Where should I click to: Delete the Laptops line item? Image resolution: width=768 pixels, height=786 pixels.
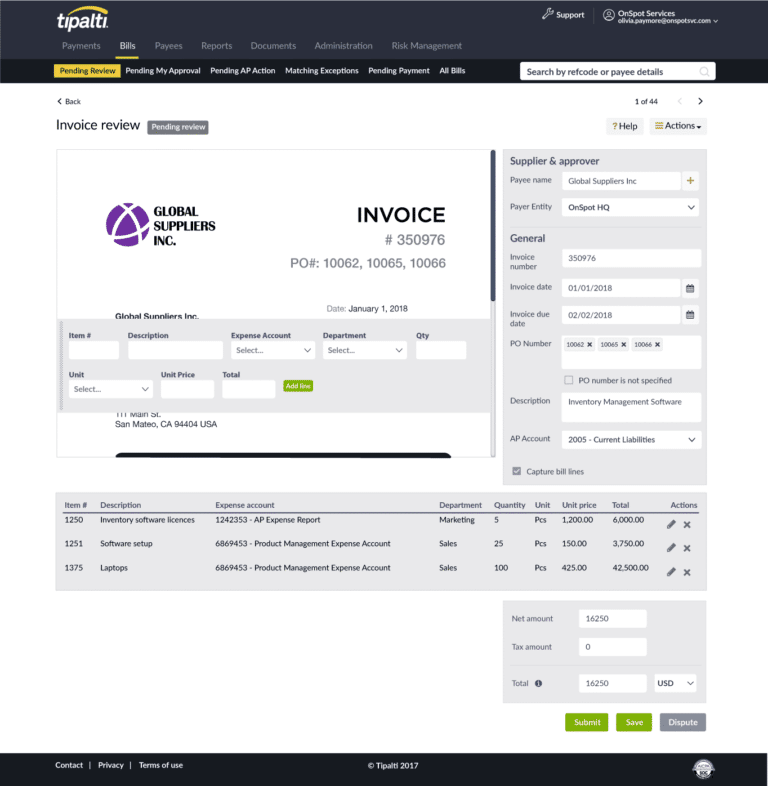tap(687, 572)
